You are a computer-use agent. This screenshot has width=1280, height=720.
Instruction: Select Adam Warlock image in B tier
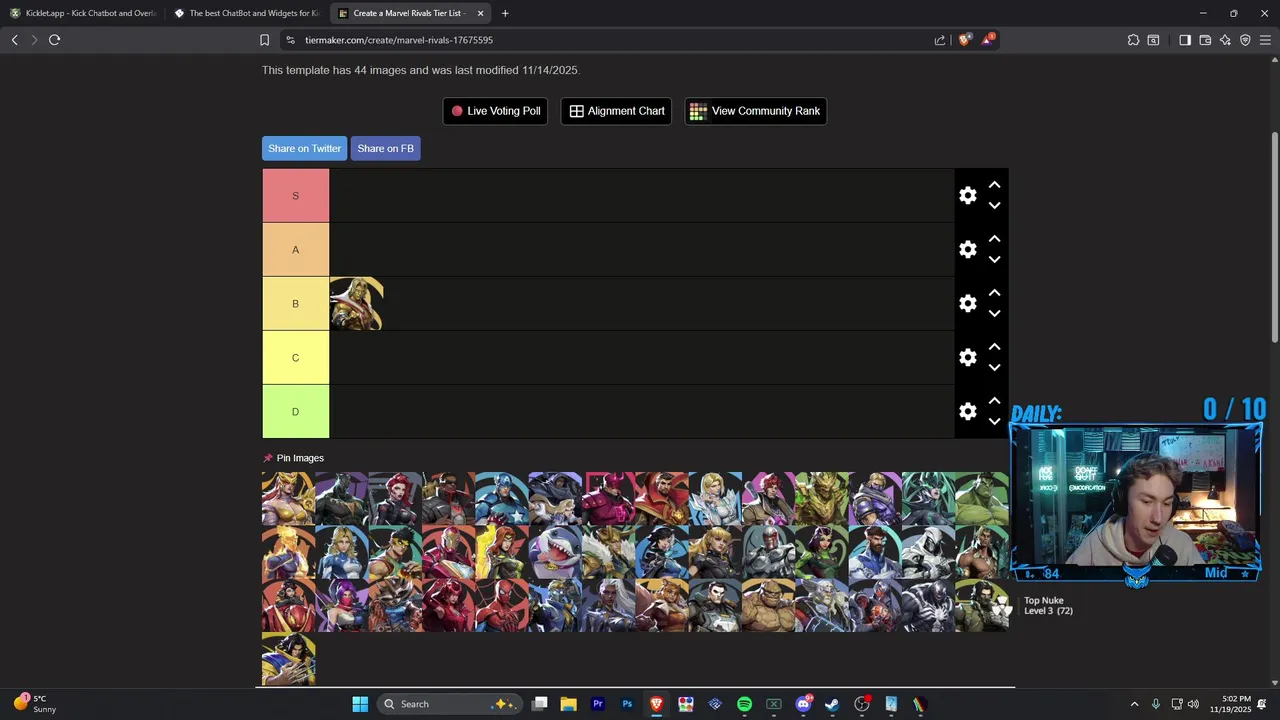pos(356,304)
